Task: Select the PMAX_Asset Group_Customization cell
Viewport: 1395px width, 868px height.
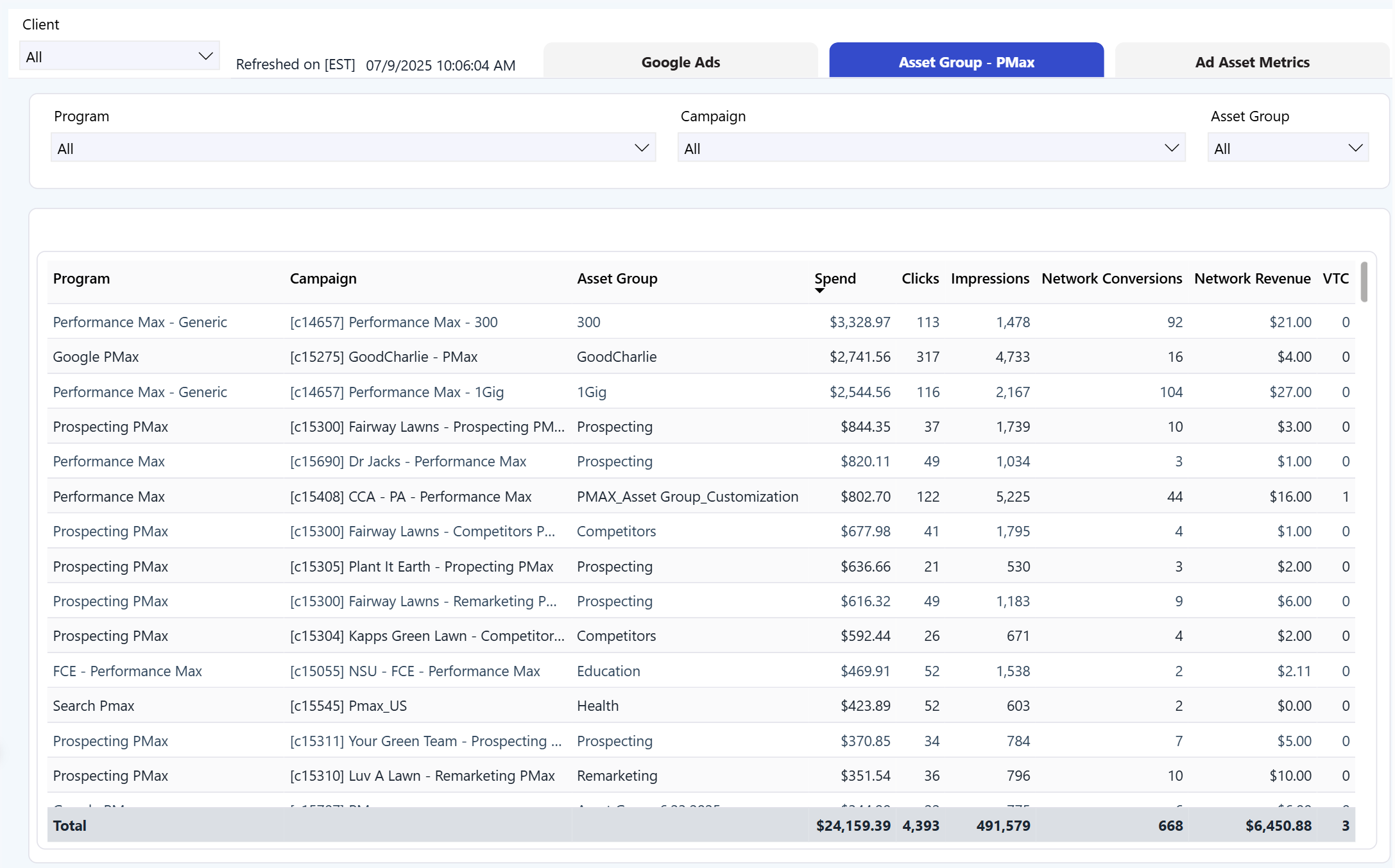Action: click(x=687, y=497)
